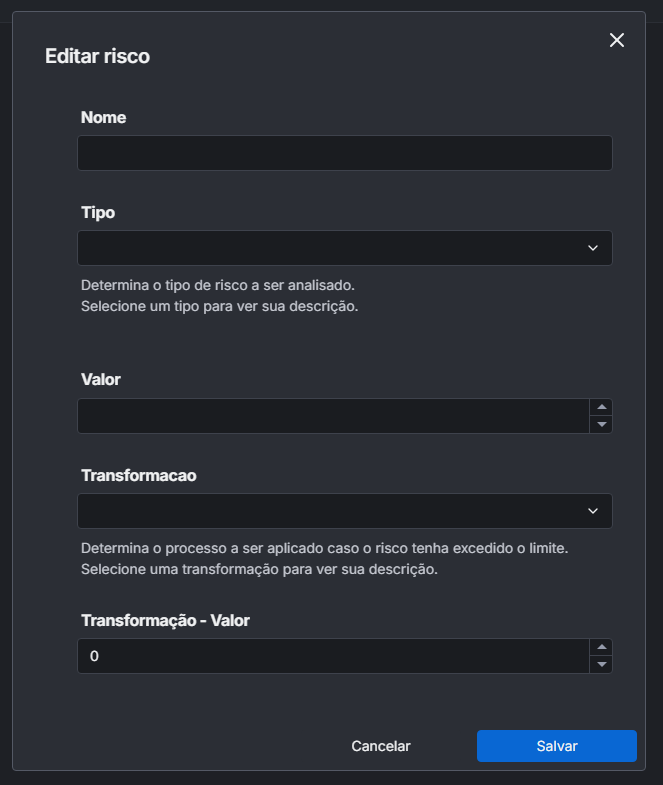This screenshot has height=785, width=663.
Task: Click the Tipo field label
Action: 98,212
